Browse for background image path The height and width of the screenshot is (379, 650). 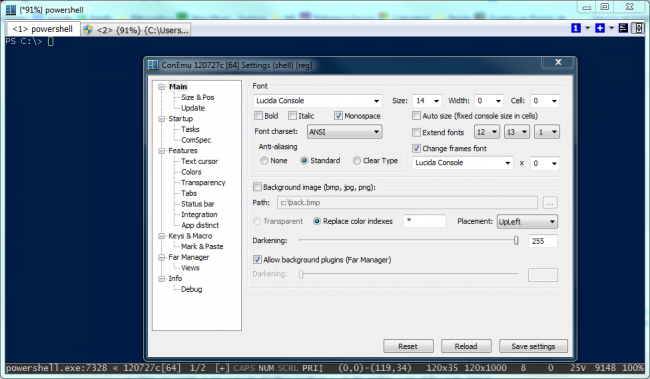coord(550,203)
